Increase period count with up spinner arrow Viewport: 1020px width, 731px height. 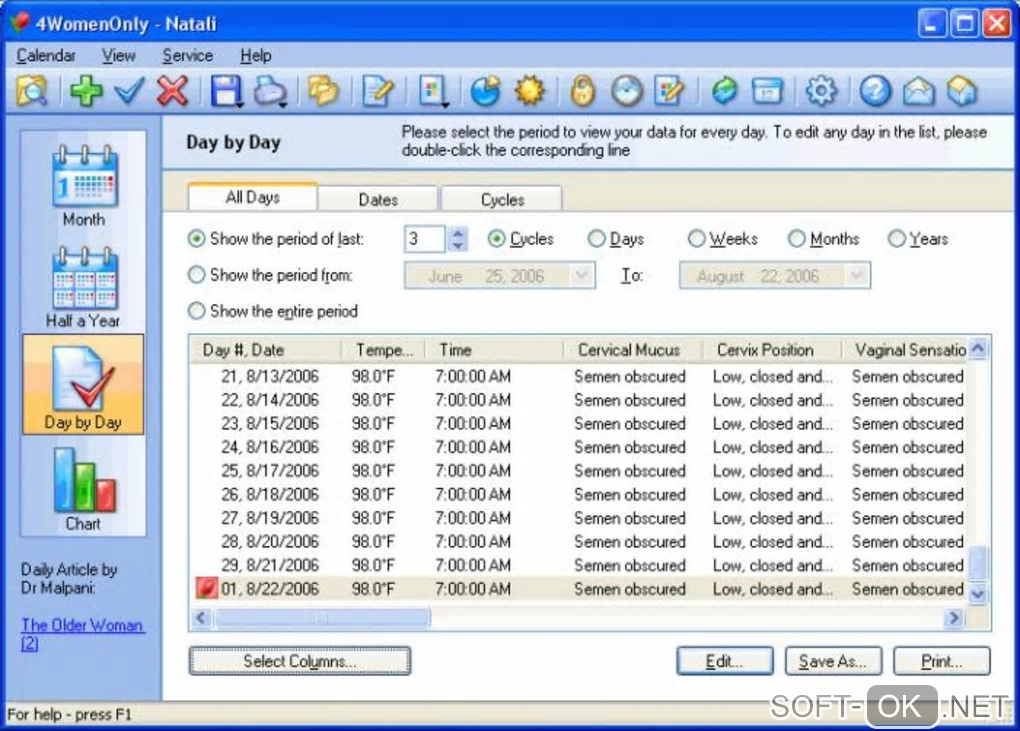[x=458, y=233]
